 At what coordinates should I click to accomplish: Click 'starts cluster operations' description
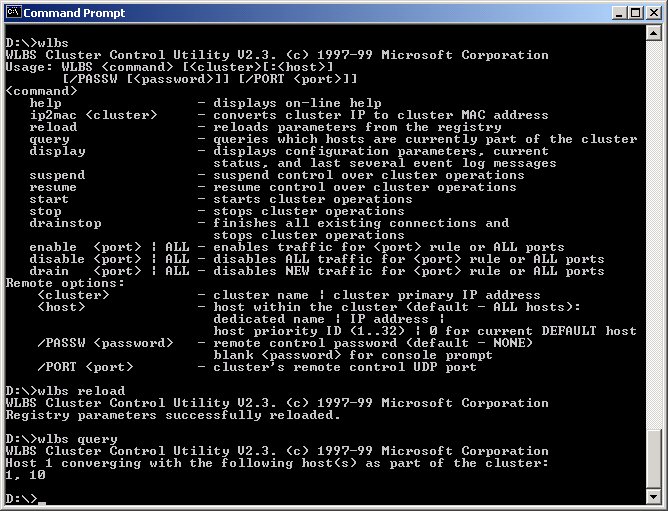[313, 199]
